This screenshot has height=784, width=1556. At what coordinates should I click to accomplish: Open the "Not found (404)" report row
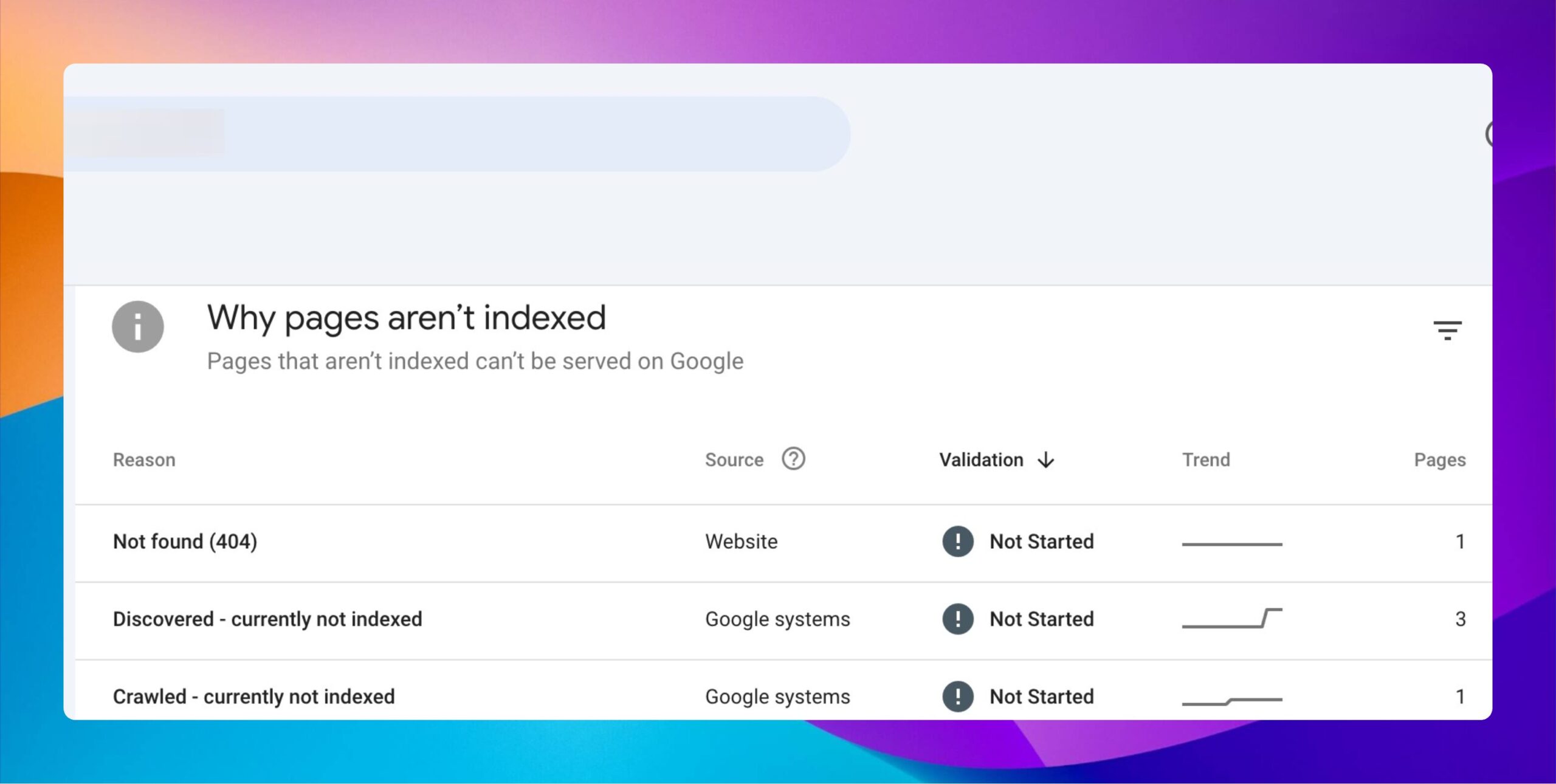[185, 541]
